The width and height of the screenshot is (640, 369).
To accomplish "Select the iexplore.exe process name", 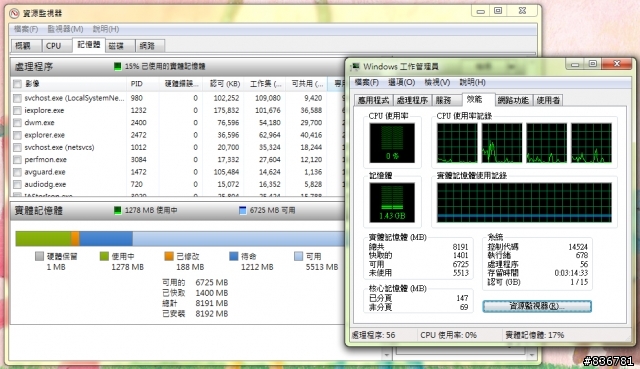I will tap(44, 110).
